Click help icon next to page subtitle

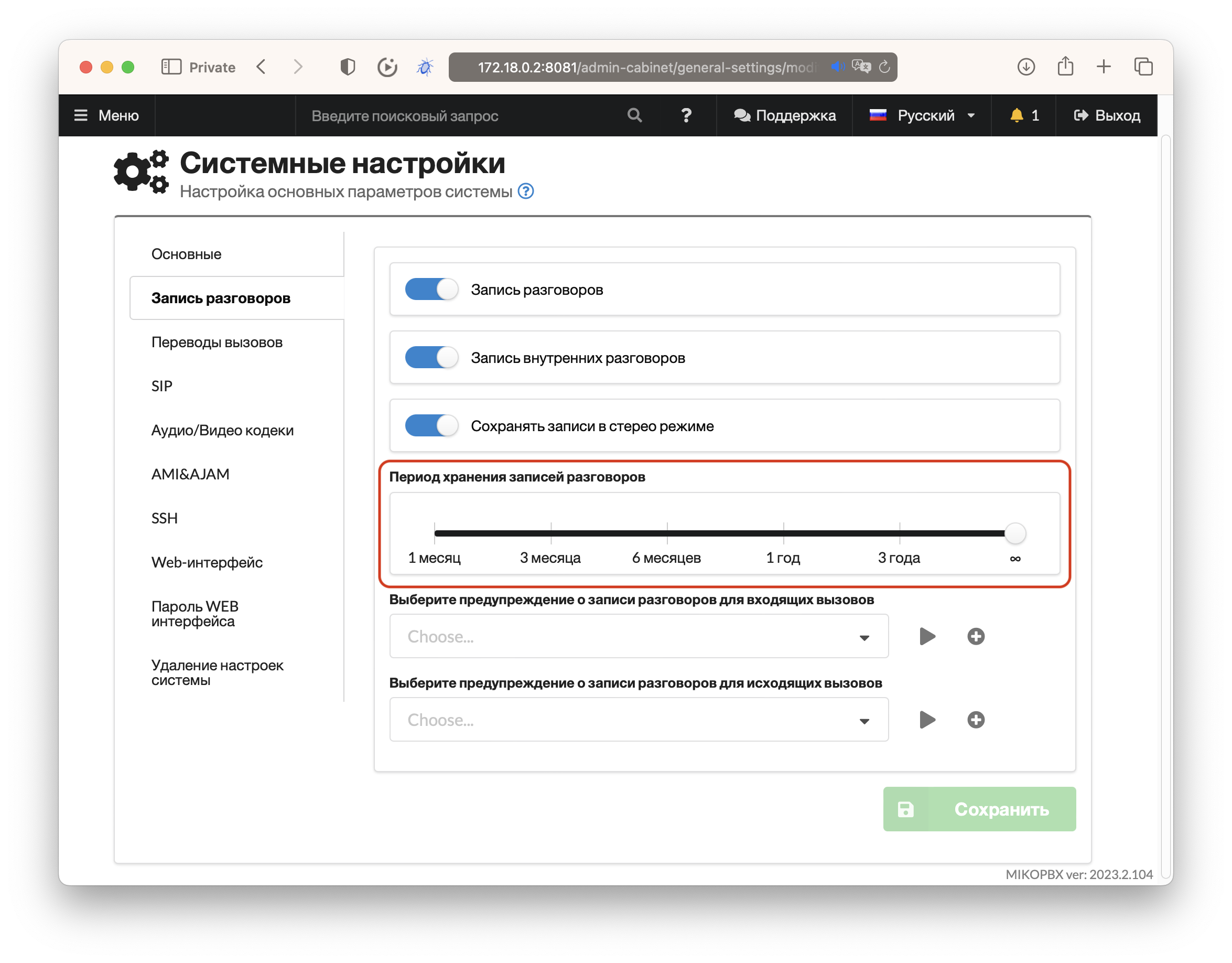(526, 191)
